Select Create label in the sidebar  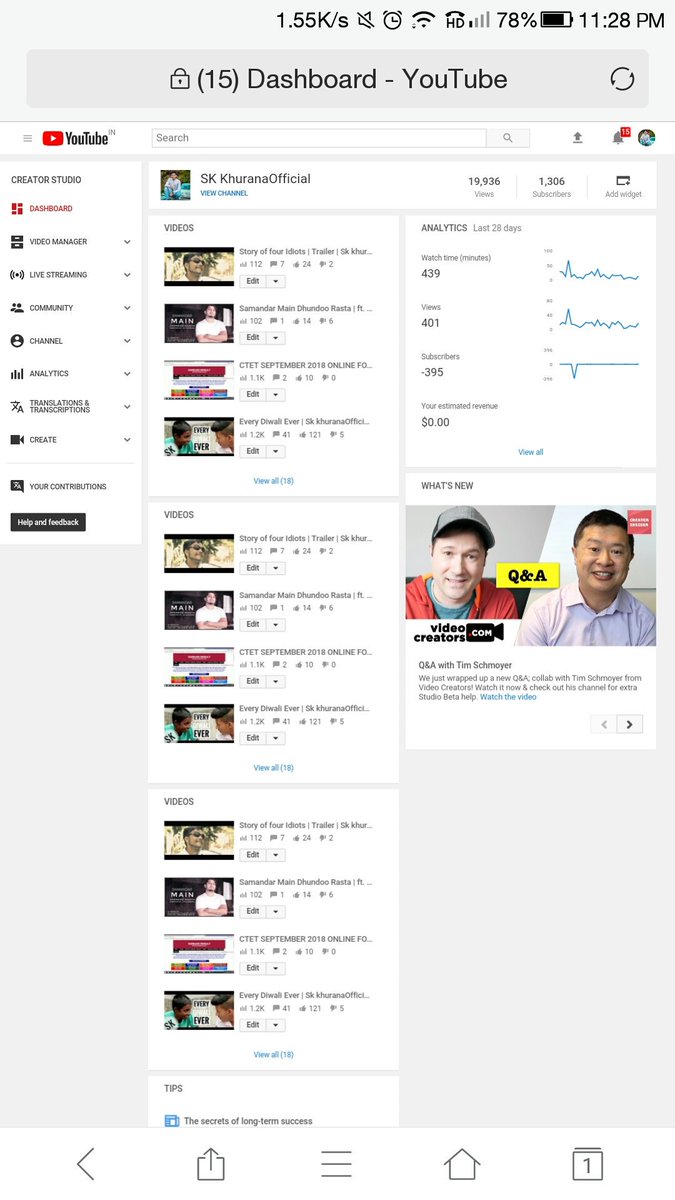pyautogui.click(x=43, y=440)
